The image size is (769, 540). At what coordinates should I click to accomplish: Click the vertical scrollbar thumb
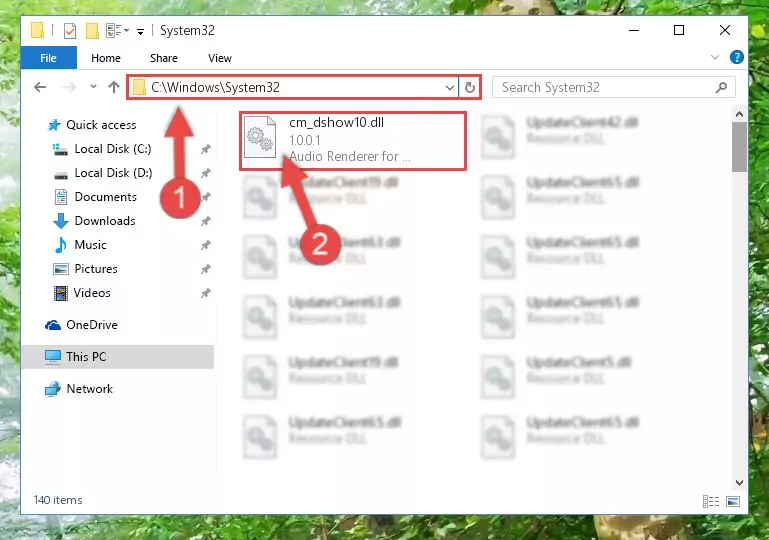click(739, 147)
